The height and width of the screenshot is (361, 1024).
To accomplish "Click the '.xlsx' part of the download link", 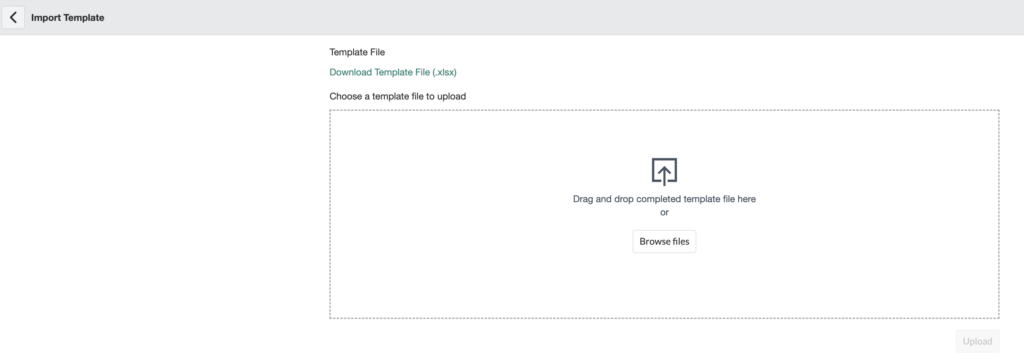I will point(444,72).
